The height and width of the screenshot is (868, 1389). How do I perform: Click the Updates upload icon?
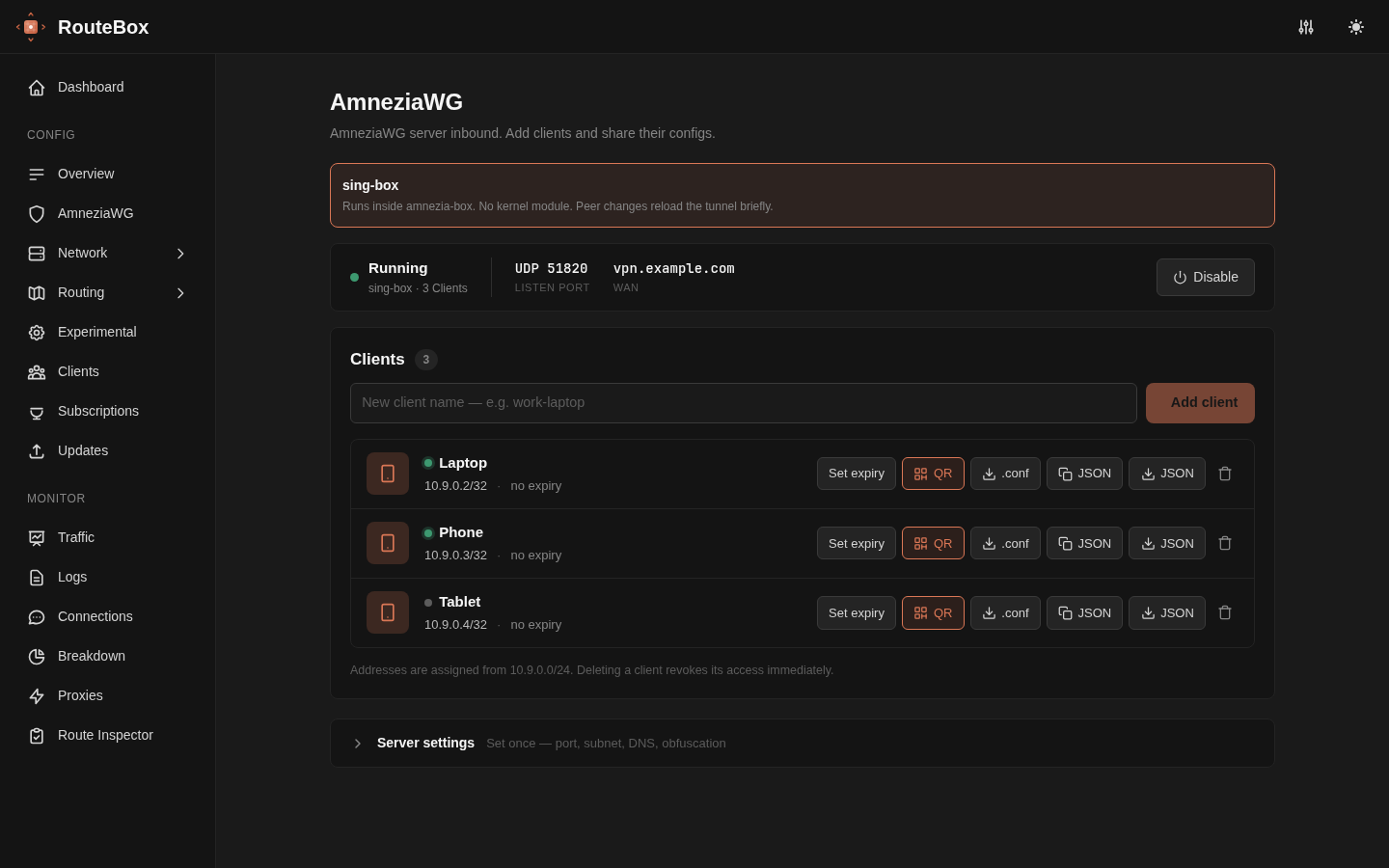(x=37, y=451)
